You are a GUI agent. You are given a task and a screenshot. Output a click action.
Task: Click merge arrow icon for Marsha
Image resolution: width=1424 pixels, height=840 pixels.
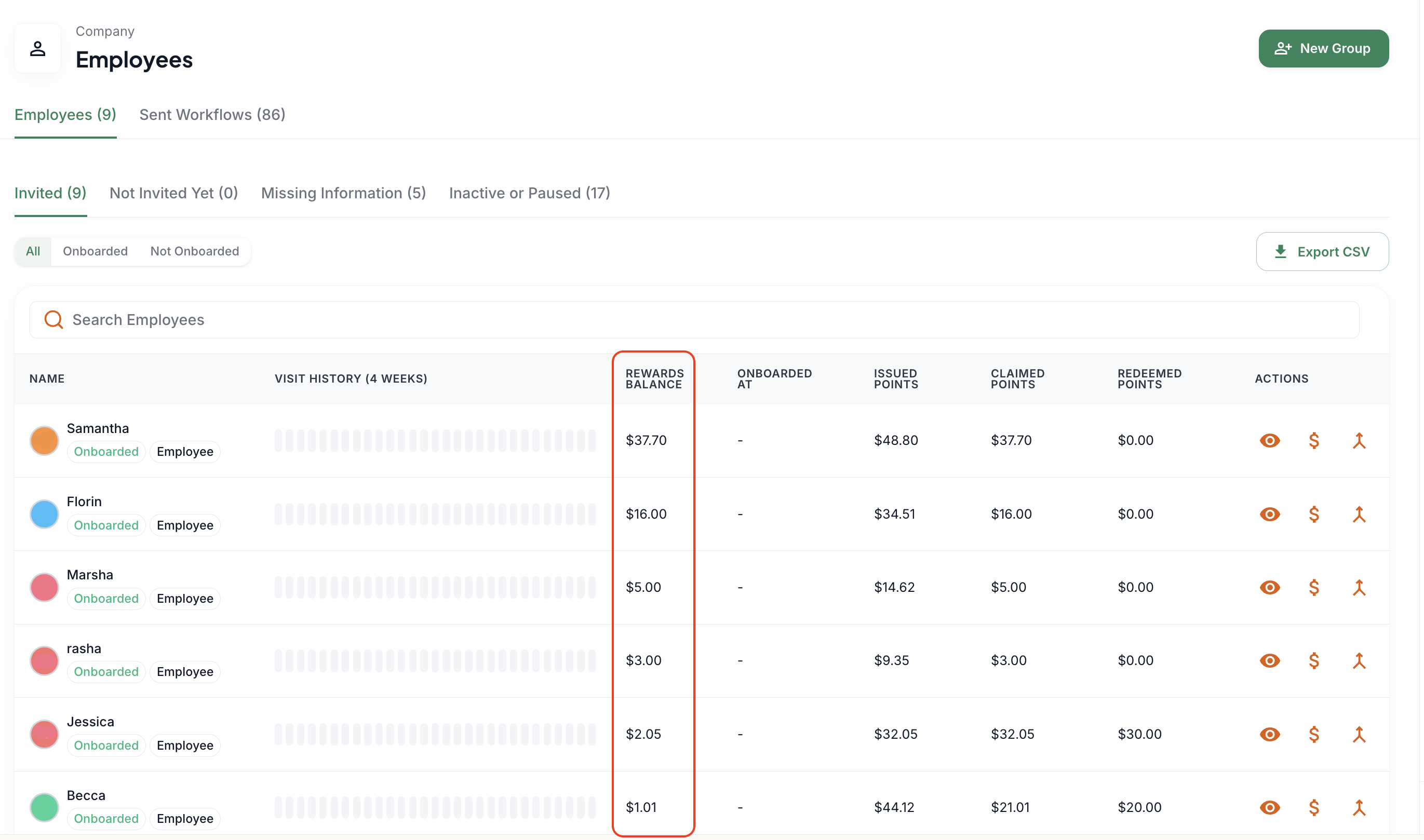pos(1359,587)
